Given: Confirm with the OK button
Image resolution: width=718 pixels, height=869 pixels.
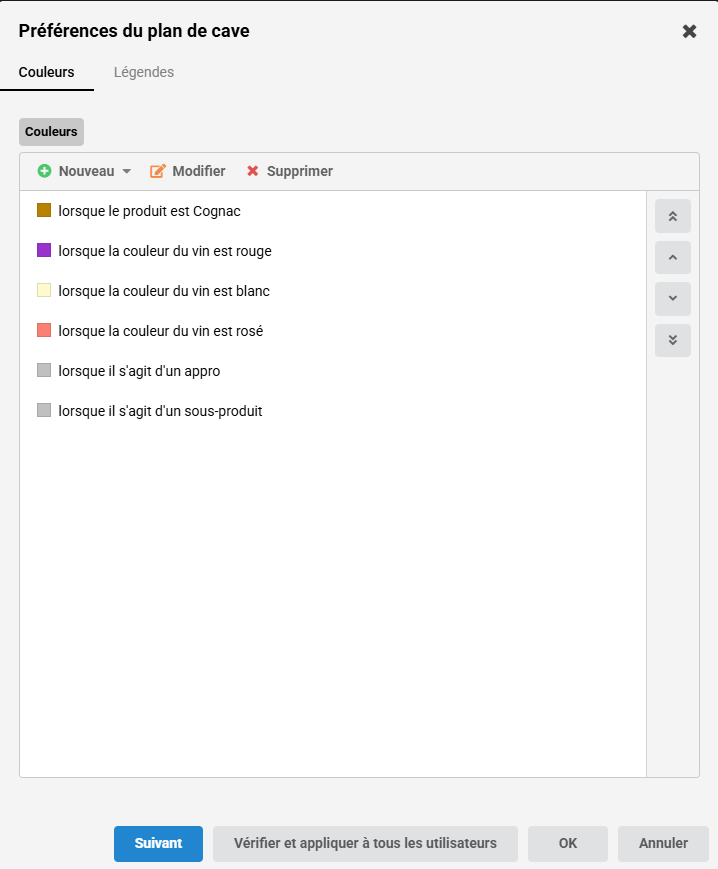Looking at the screenshot, I should (x=568, y=843).
